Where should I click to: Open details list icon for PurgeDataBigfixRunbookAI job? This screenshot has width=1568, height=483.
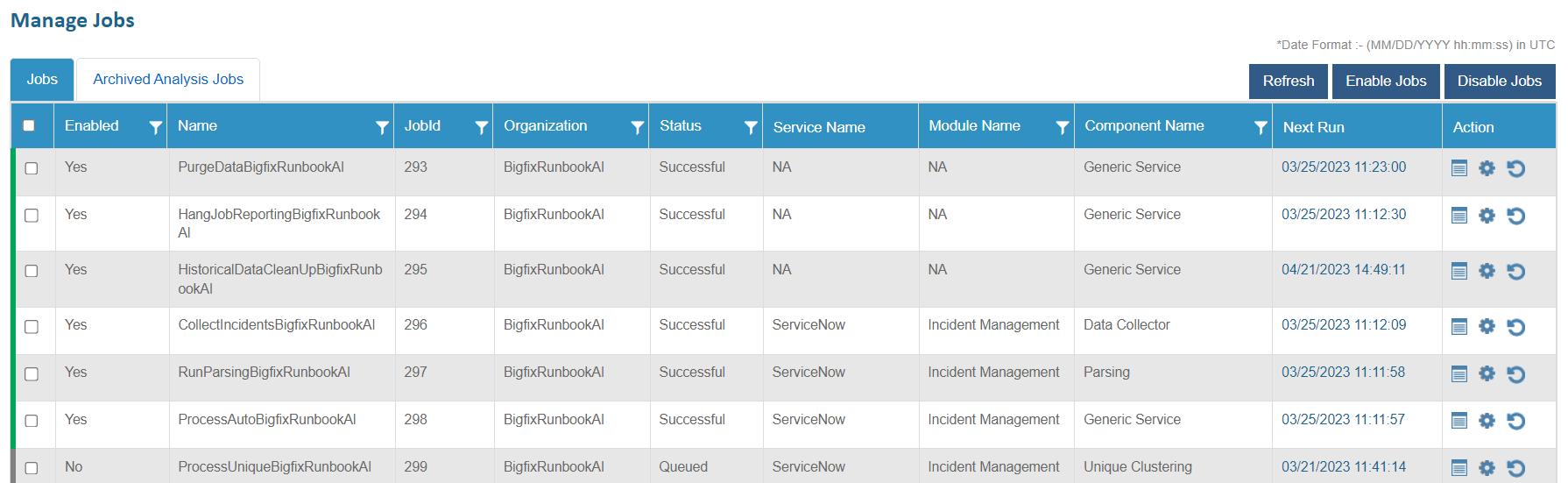click(x=1459, y=168)
